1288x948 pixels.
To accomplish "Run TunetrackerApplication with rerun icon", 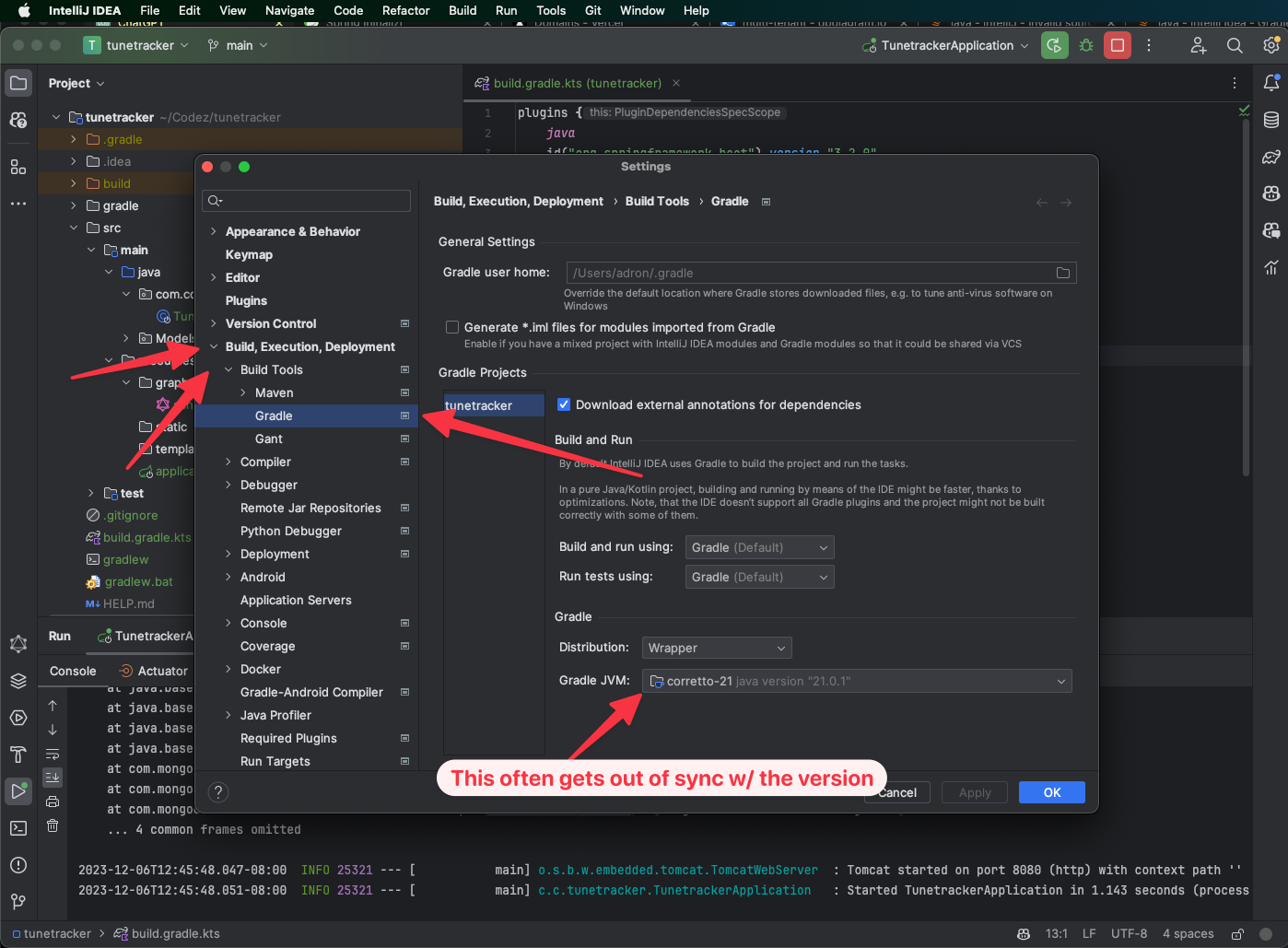I will pos(1055,45).
